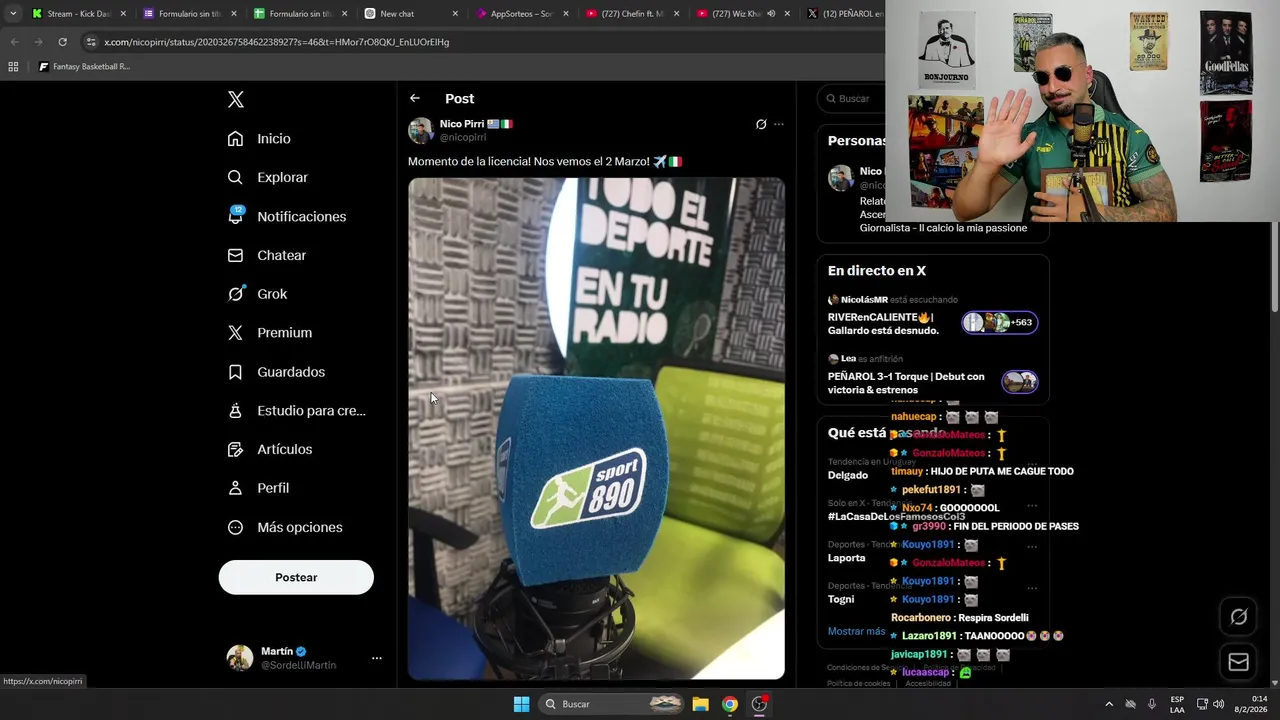Show hidden system tray icons
The height and width of the screenshot is (720, 1280).
coord(1108,704)
